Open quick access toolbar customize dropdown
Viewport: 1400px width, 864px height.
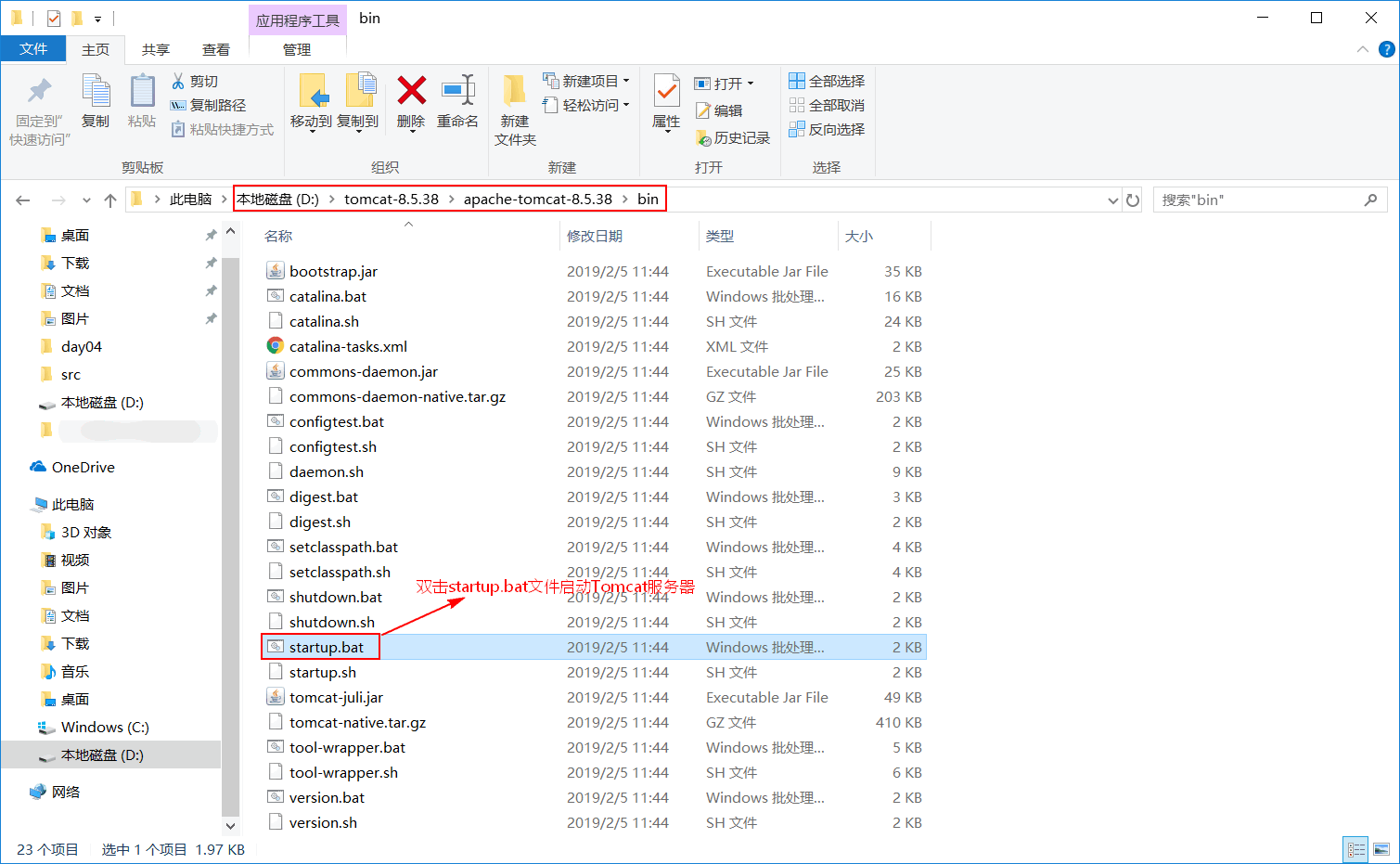pyautogui.click(x=97, y=19)
